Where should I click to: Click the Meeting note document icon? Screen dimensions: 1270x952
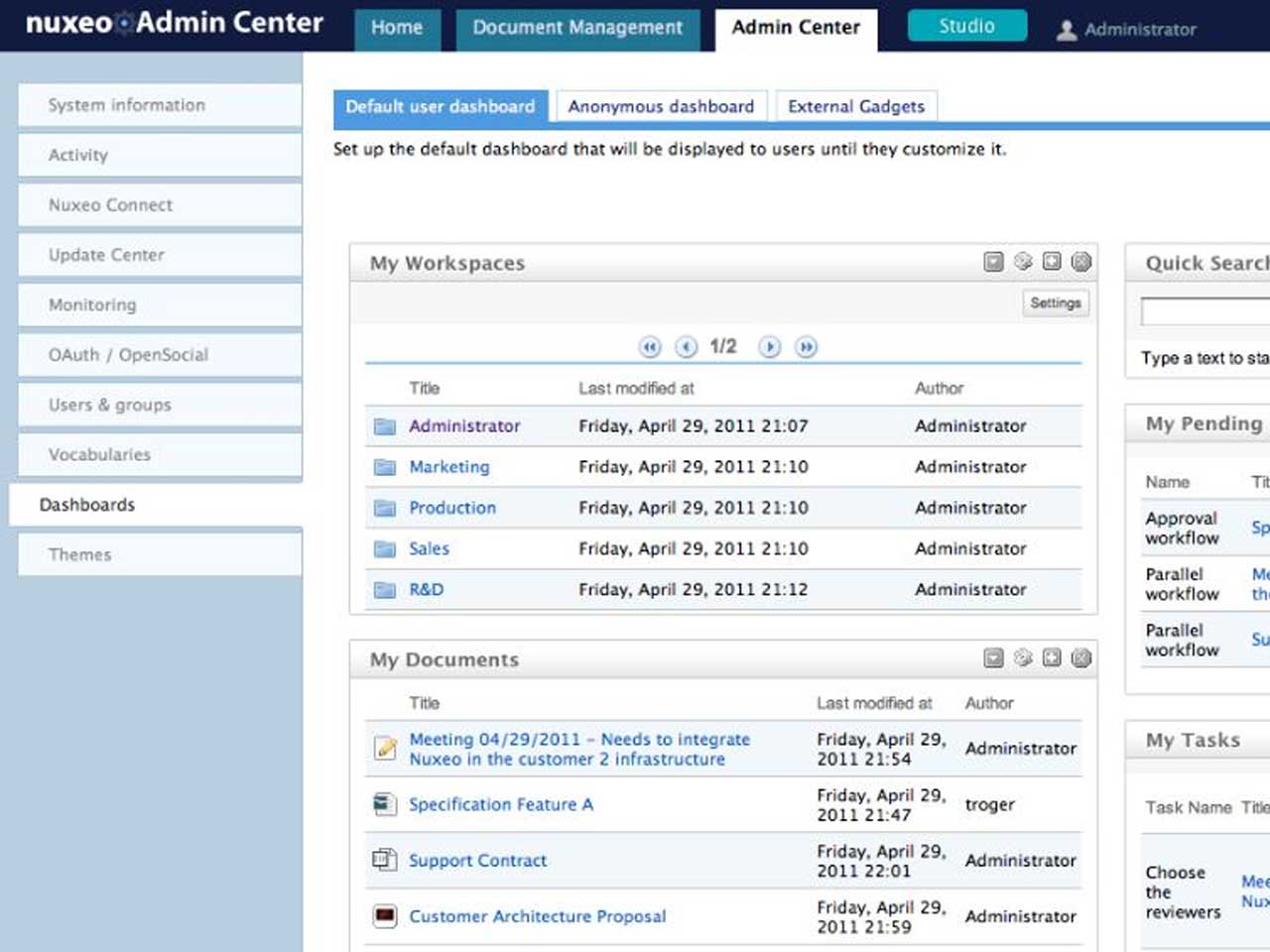point(385,749)
